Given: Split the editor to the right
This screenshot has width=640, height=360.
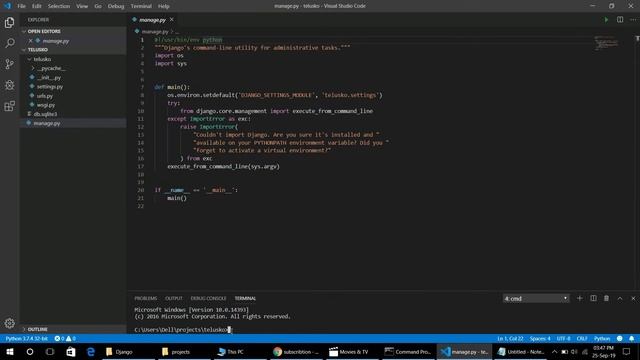Looking at the screenshot, I should [620, 20].
